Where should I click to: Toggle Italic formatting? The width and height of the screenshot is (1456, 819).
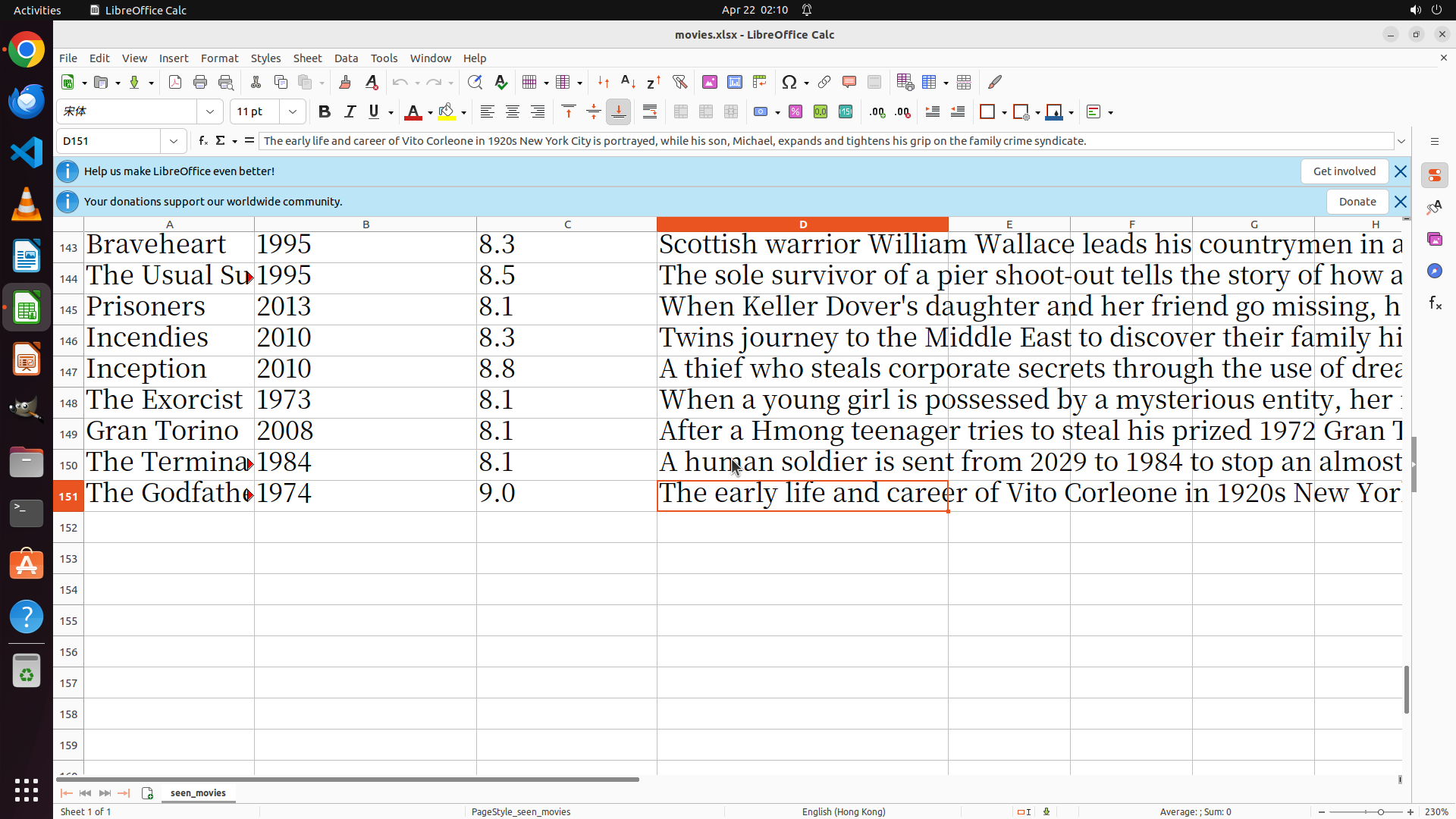click(350, 111)
